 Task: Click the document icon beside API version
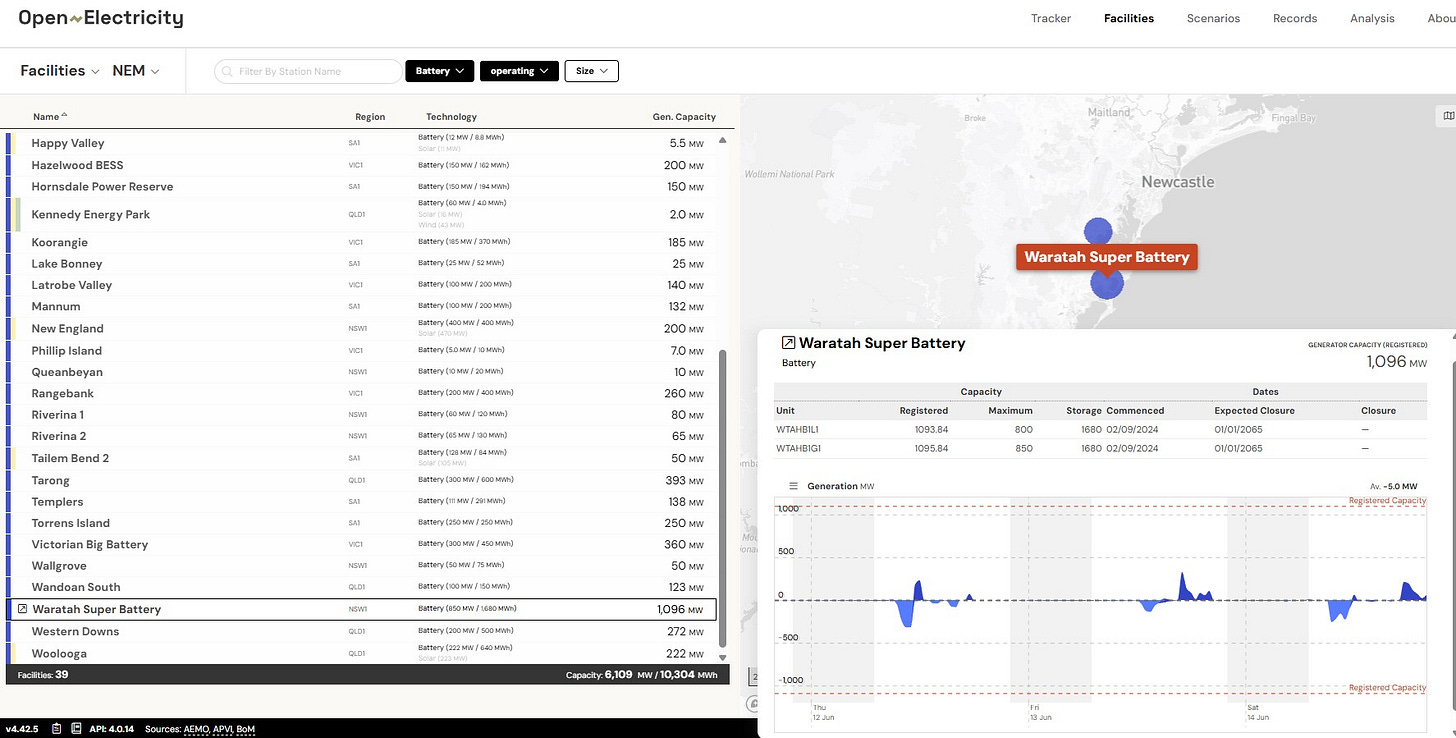[x=76, y=729]
